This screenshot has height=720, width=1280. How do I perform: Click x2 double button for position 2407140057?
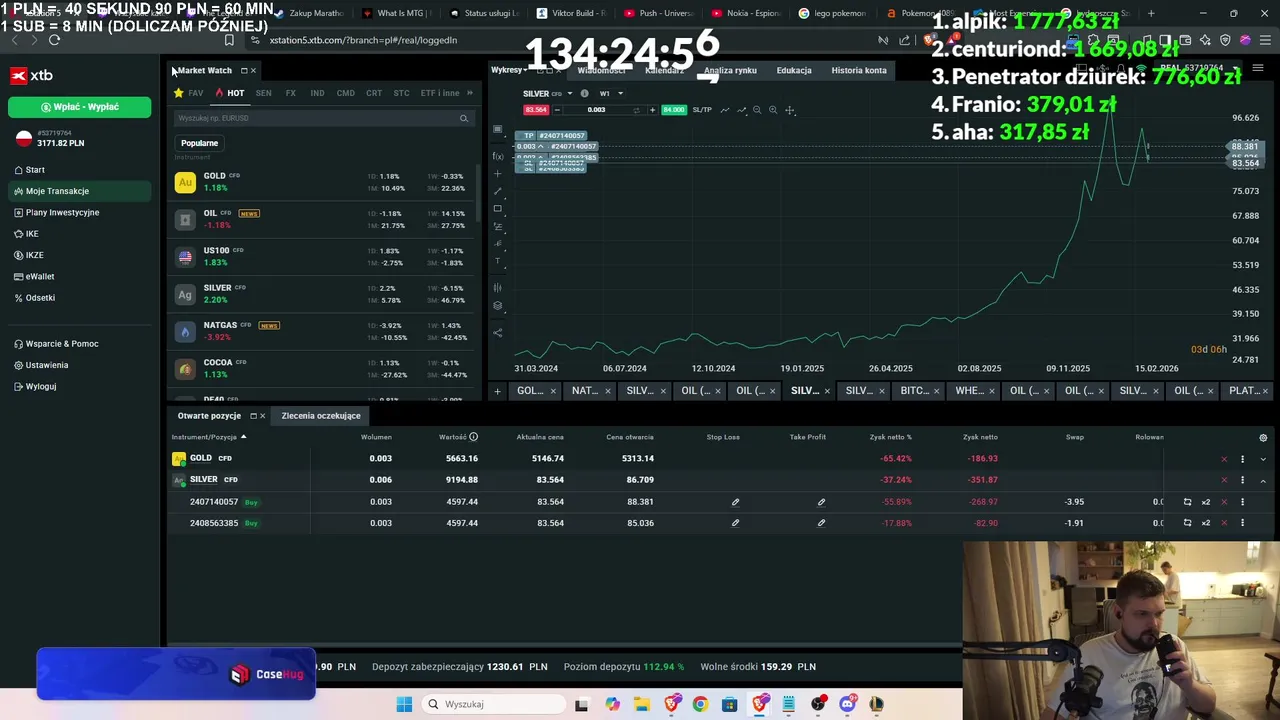point(1206,502)
